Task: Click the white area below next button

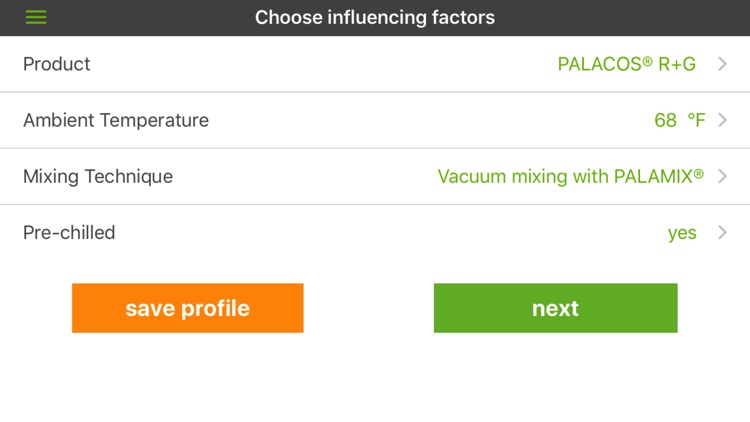Action: [555, 380]
